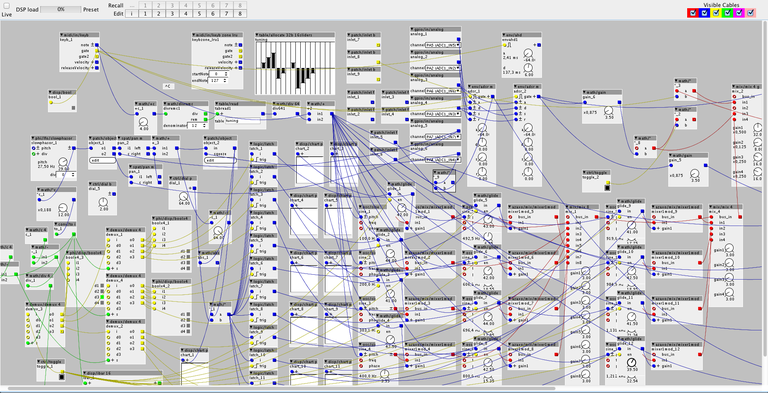Toggle the magenta visible cables checkbox

coord(740,13)
